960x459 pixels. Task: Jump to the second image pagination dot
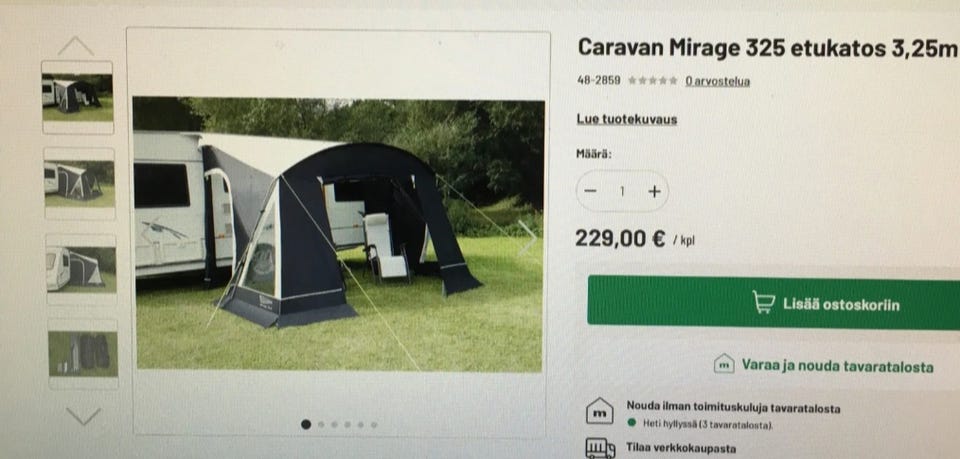tap(321, 424)
